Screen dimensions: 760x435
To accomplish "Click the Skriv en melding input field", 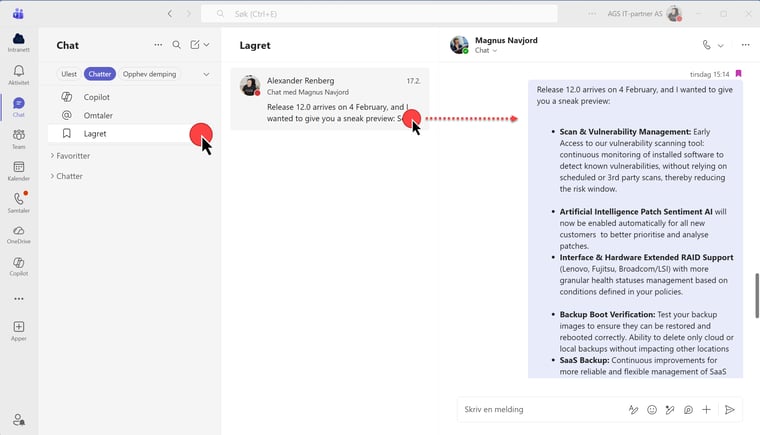I will [x=540, y=409].
